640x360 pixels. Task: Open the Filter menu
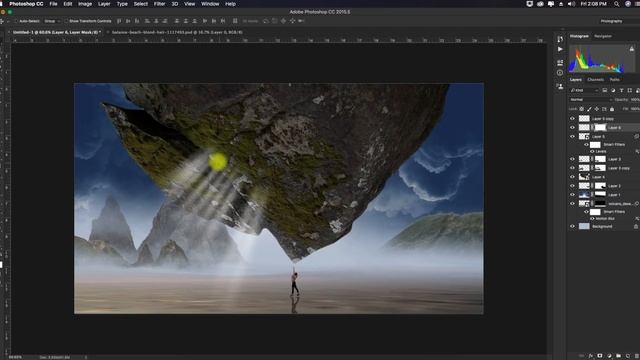[x=160, y=4]
